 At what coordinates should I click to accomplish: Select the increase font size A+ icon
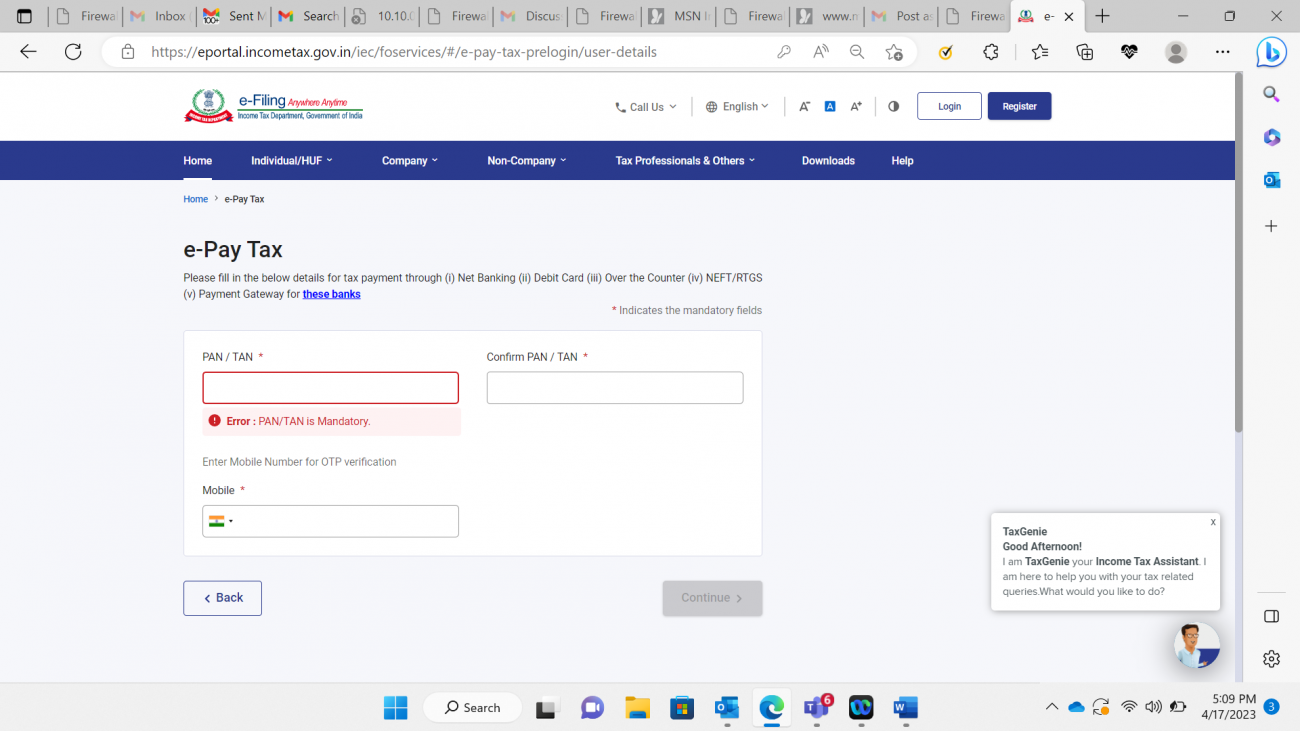[x=855, y=106]
